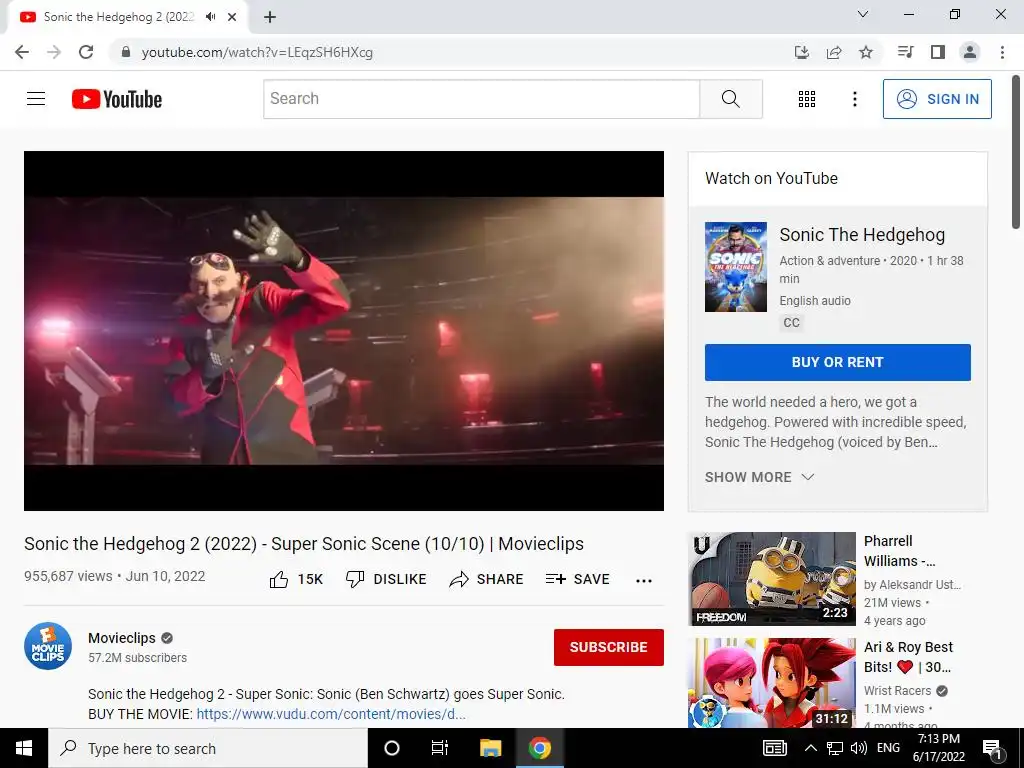Open Cortana circle on taskbar
Viewport: 1024px width, 768px height.
pos(392,748)
